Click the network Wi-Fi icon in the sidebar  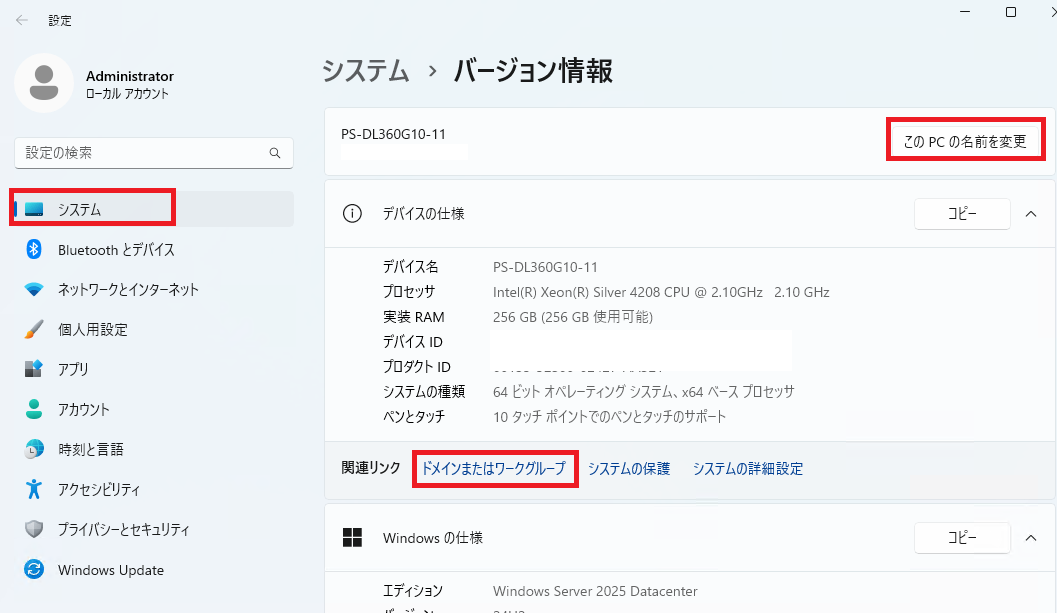point(34,290)
